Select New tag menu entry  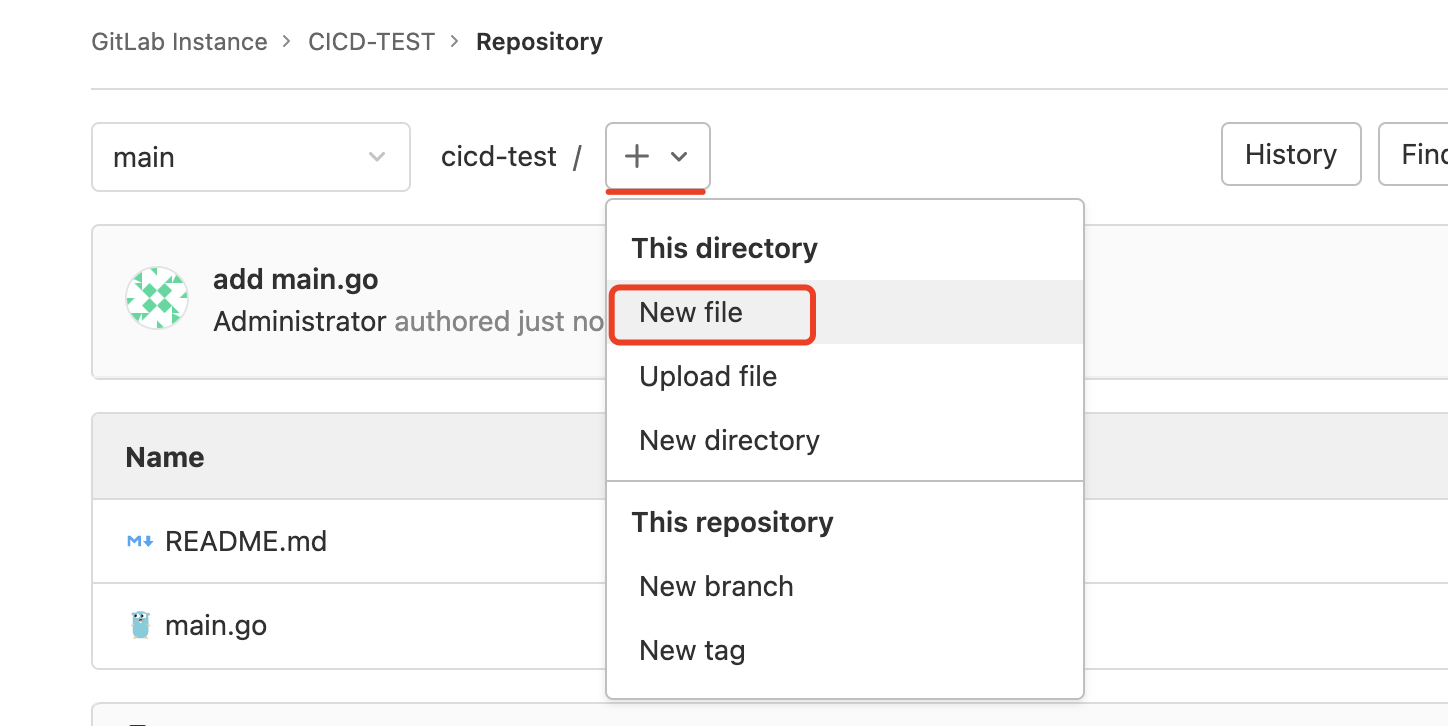coord(692,651)
